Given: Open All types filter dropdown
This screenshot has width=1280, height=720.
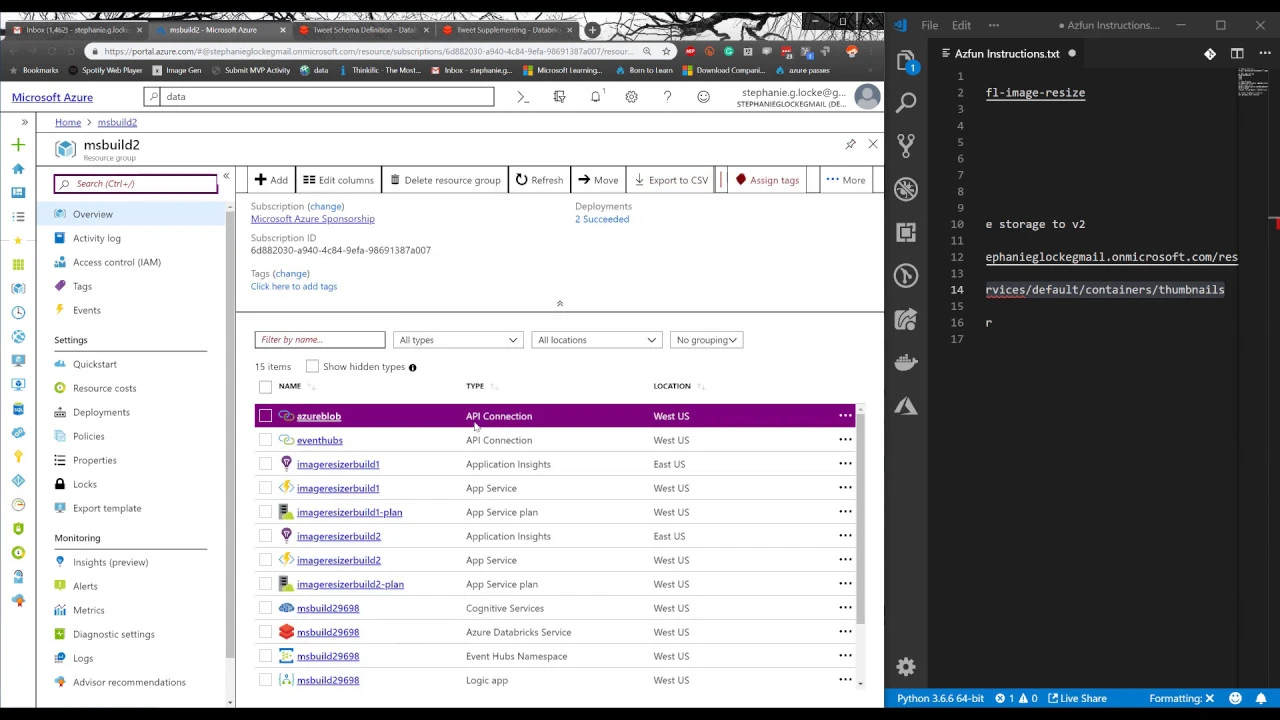Looking at the screenshot, I should pyautogui.click(x=458, y=340).
